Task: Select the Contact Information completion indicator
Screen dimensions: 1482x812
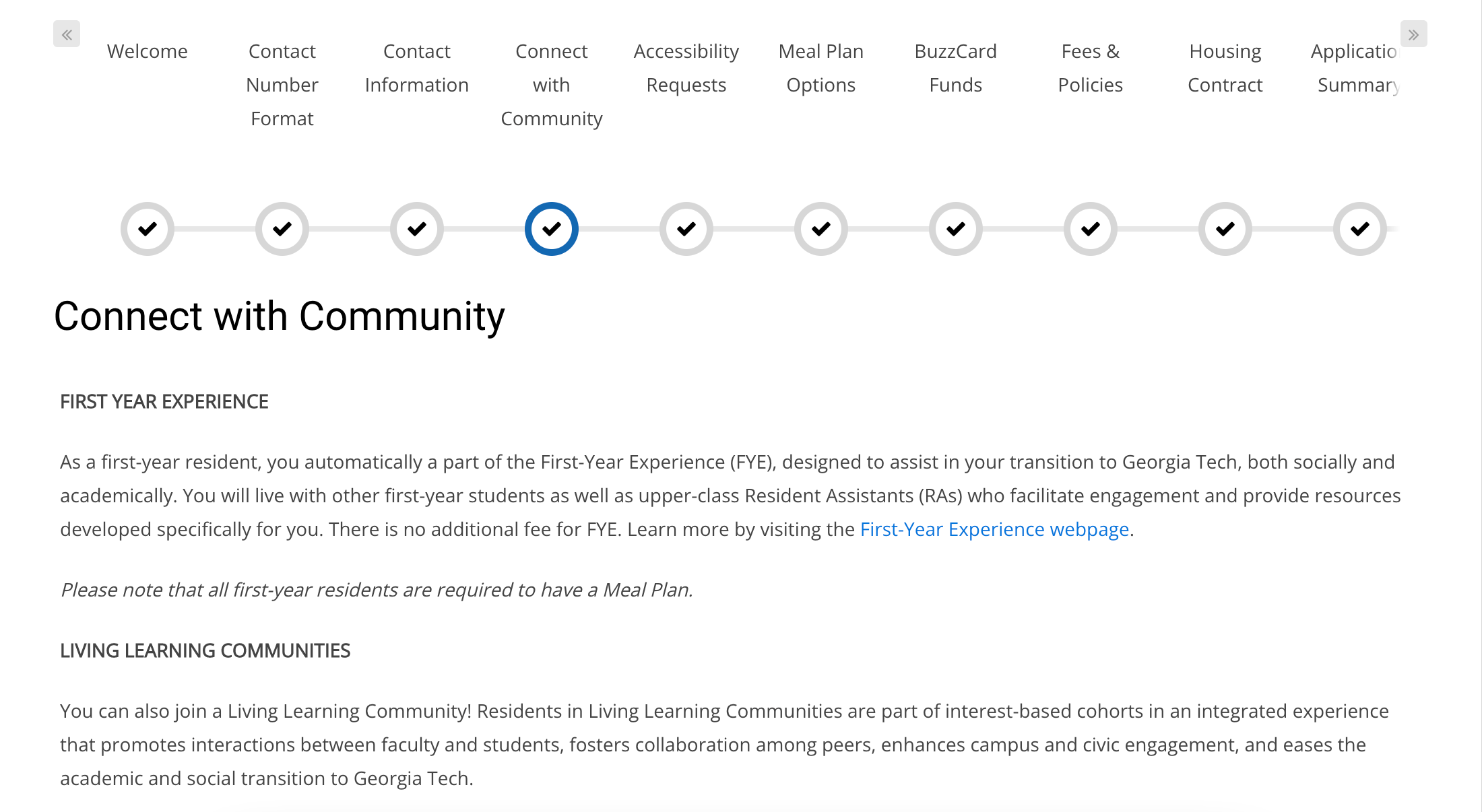Action: coord(416,228)
